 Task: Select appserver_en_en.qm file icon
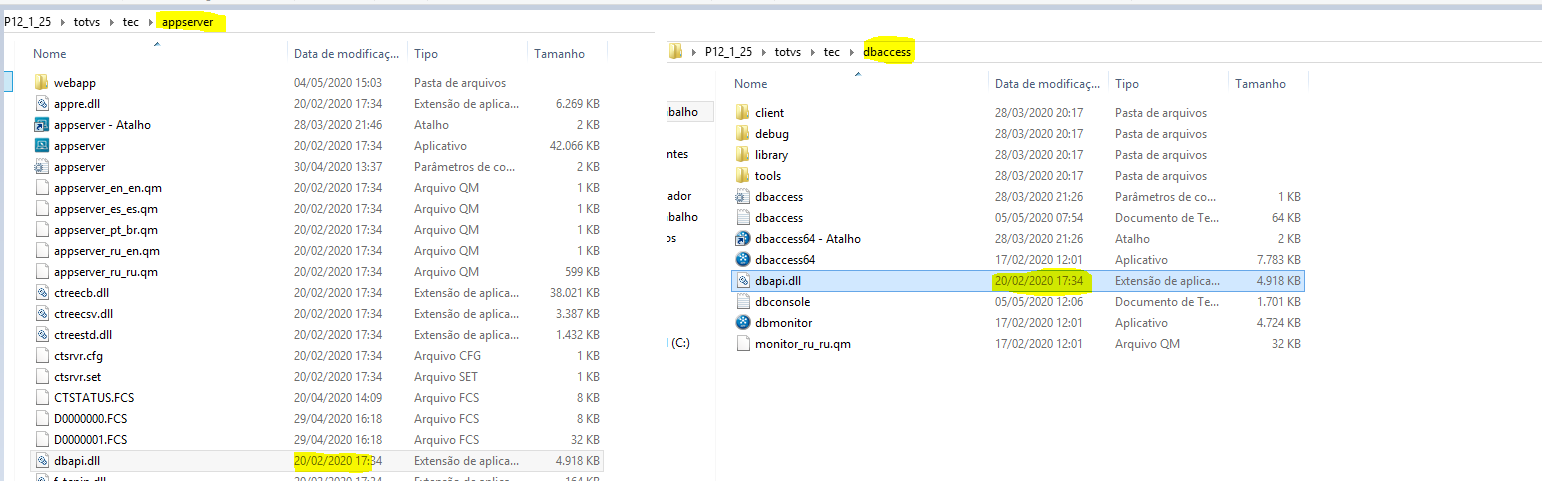[x=42, y=188]
